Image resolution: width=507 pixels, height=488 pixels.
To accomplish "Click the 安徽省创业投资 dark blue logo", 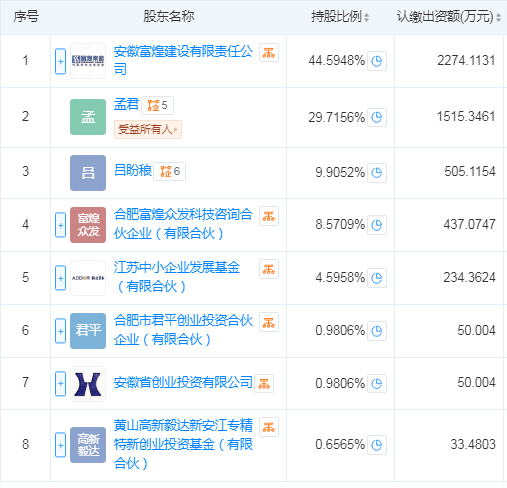I will point(88,384).
